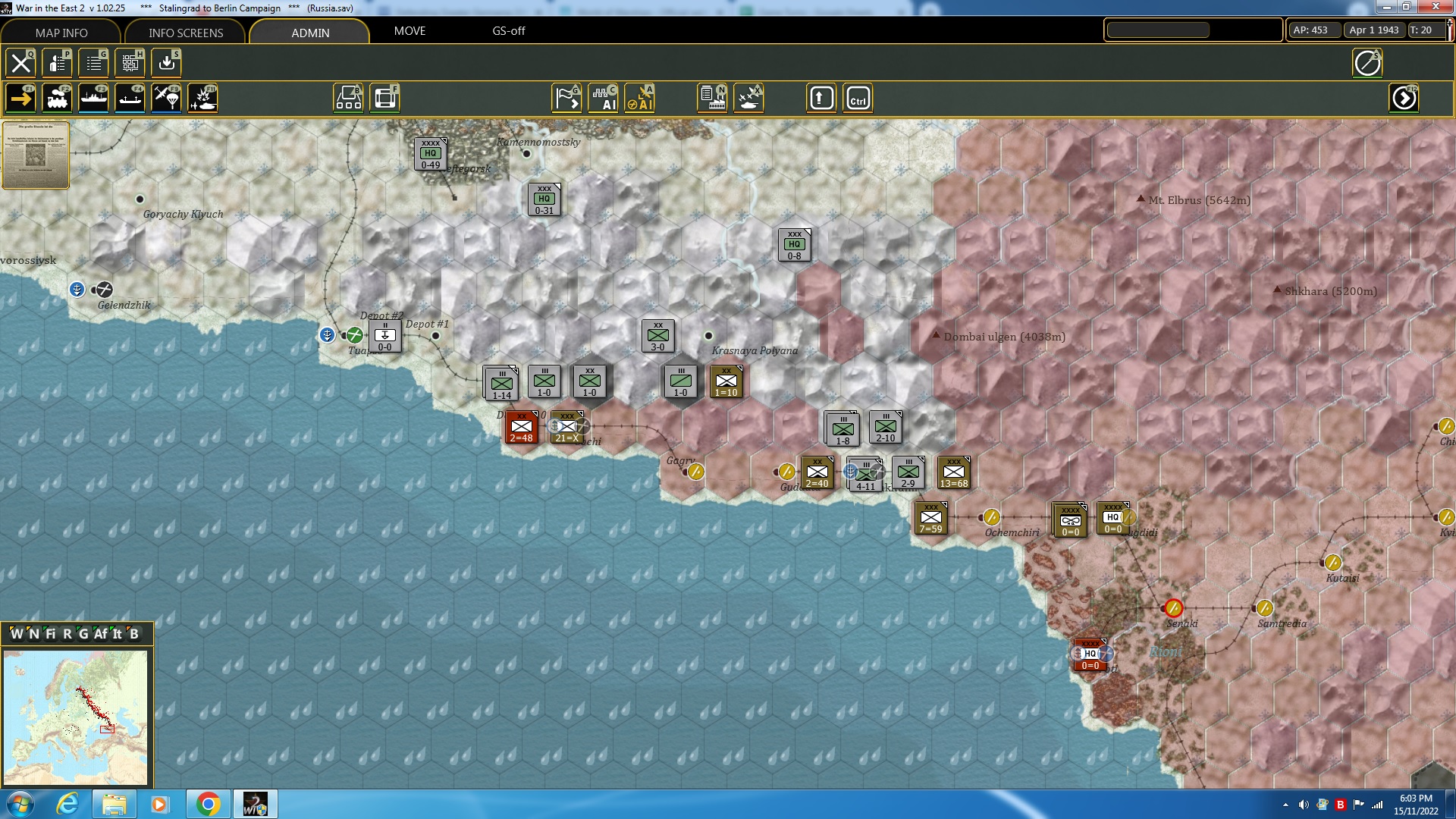
Task: Click the Save game (S) icon
Action: pos(166,63)
